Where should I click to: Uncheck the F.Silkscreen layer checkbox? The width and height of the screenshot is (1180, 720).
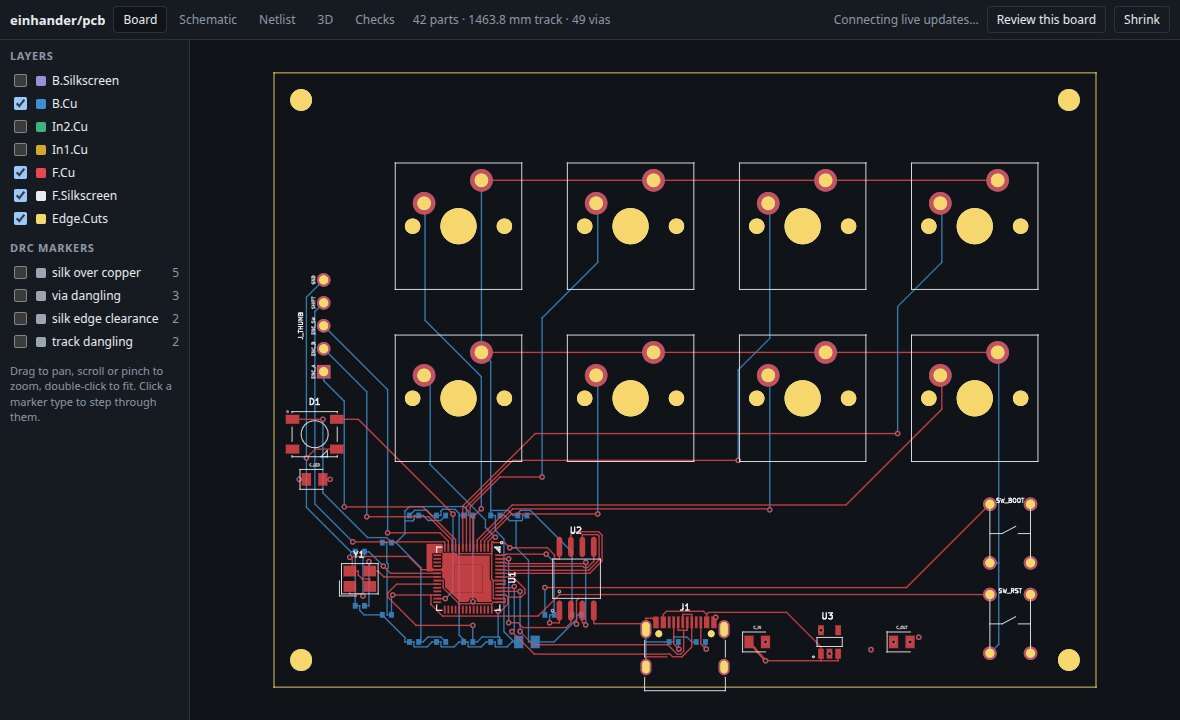(x=20, y=196)
